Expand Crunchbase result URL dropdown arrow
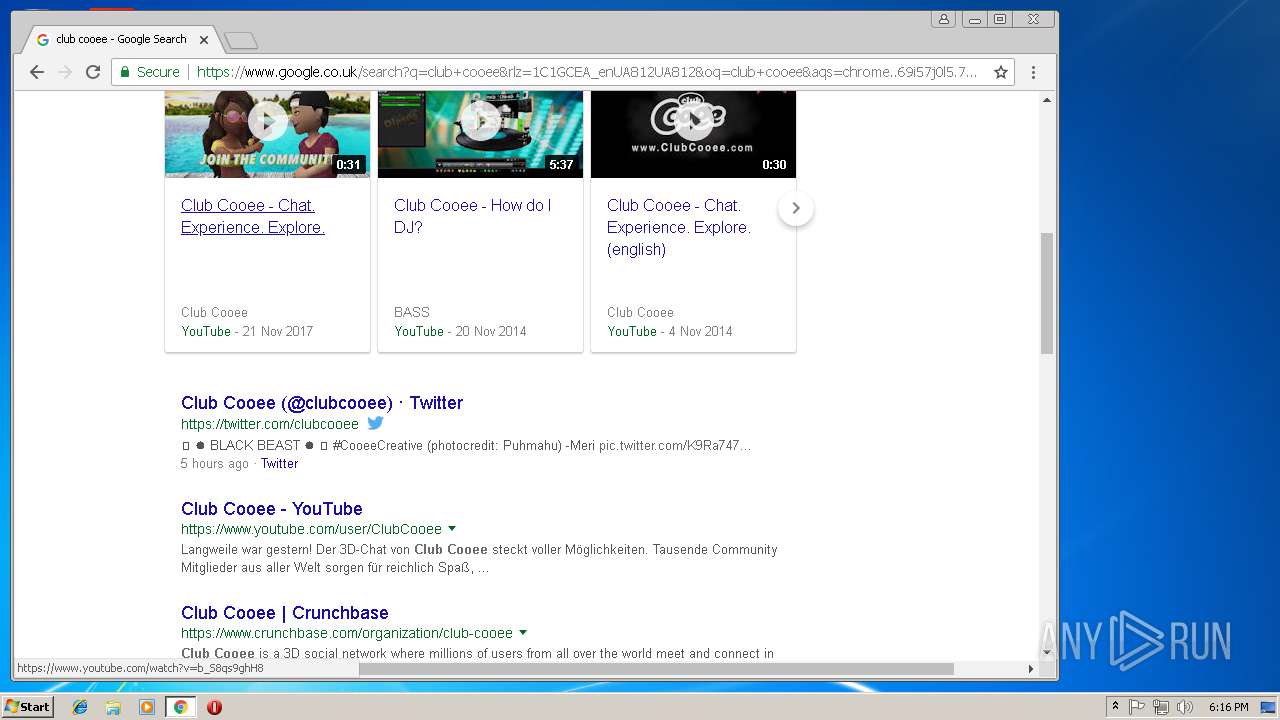Screen dimensions: 1280x720 click(523, 633)
